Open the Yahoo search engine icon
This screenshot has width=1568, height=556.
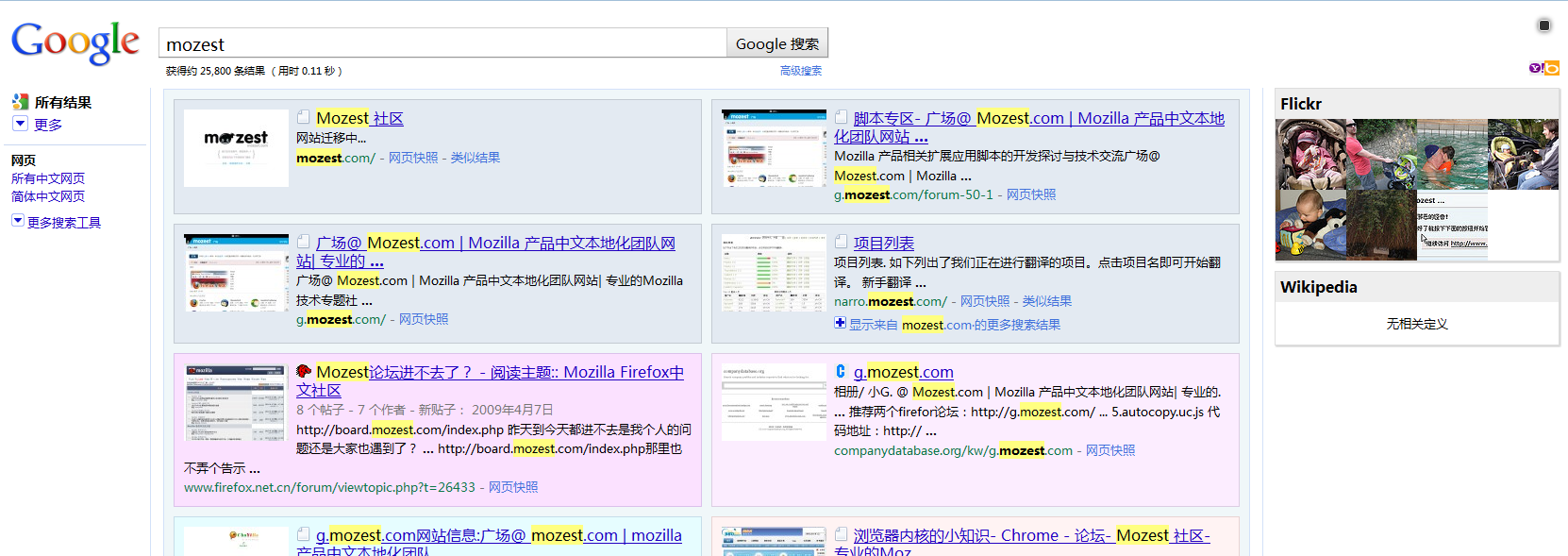(1536, 68)
